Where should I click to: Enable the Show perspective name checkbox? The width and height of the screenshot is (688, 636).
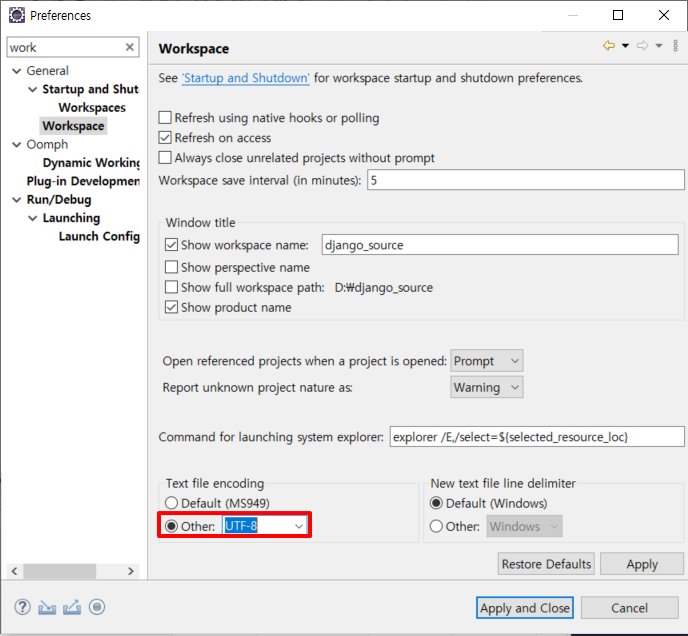pos(171,267)
